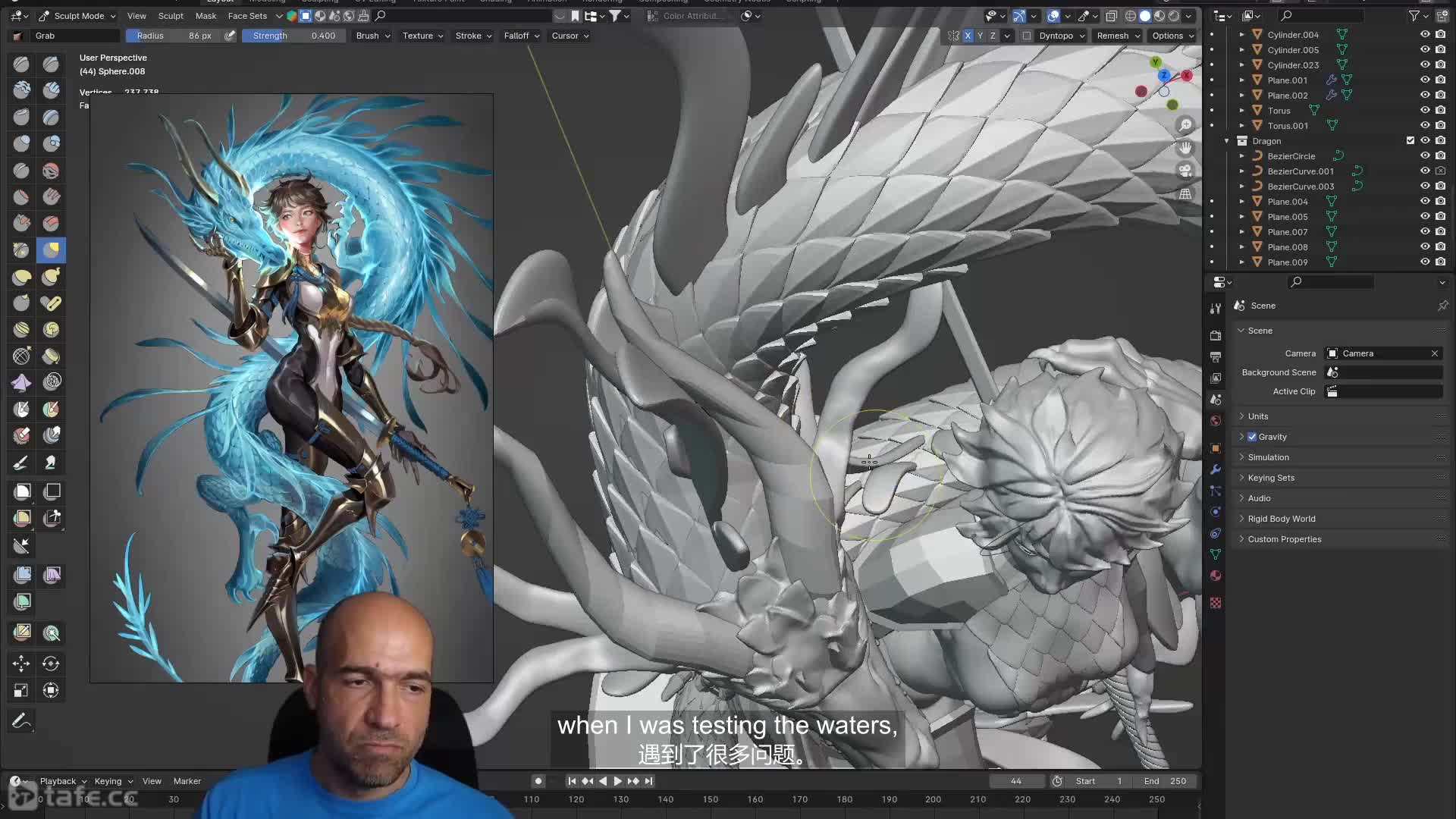Click the Object properties orange square tab
Viewport: 1456px width, 819px height.
(x=1216, y=448)
